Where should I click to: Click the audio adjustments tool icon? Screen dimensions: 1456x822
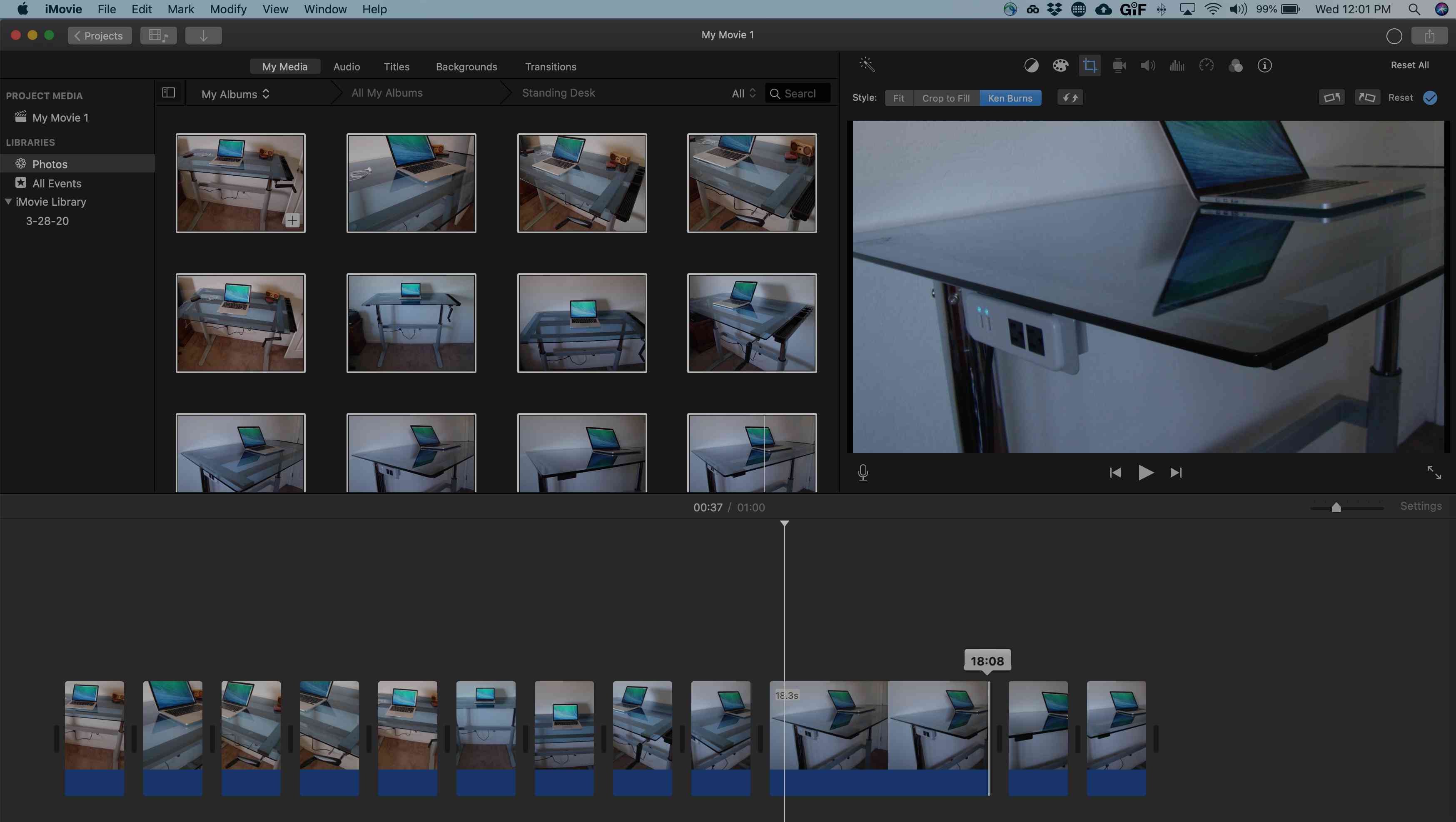1148,65
